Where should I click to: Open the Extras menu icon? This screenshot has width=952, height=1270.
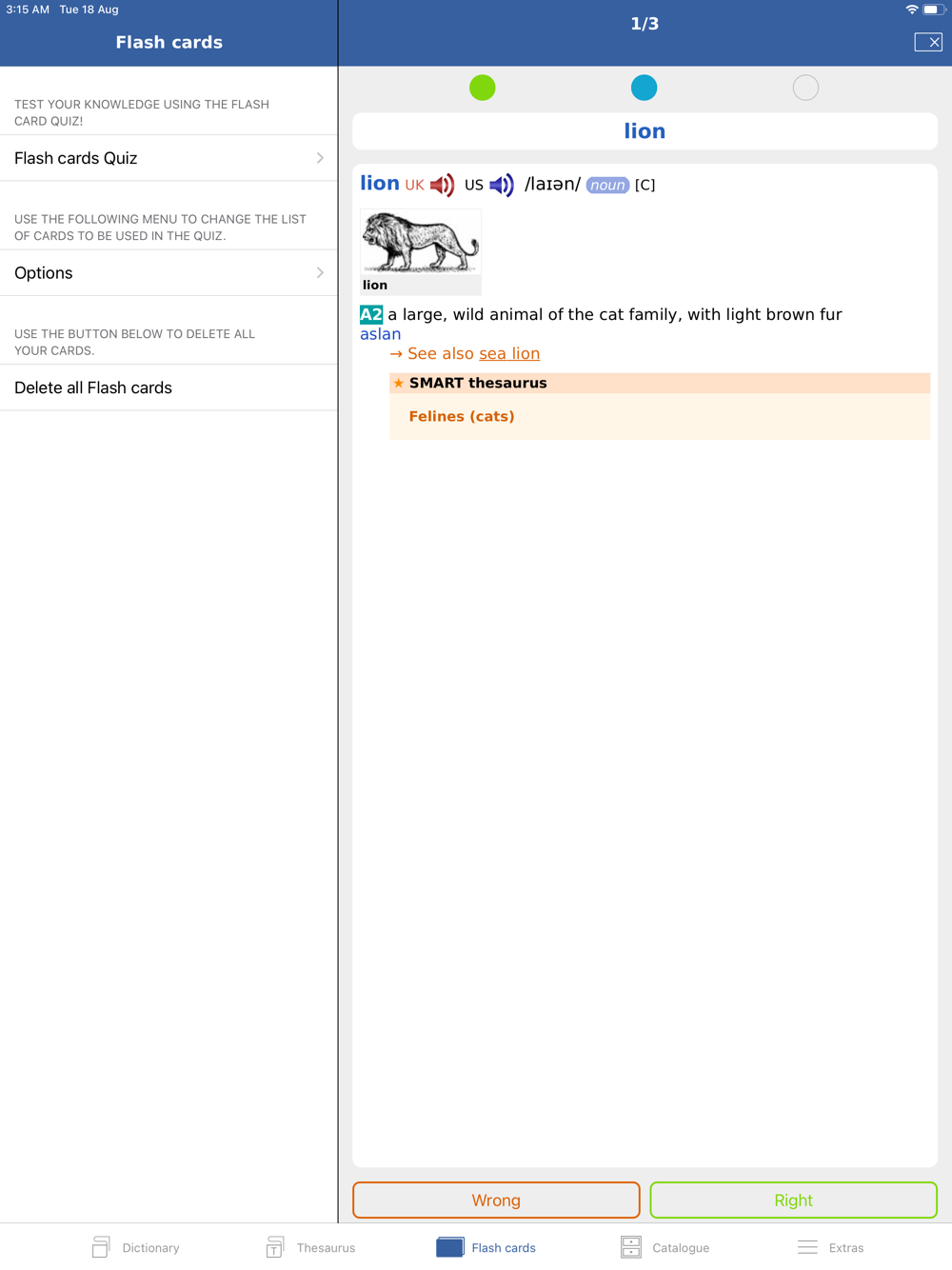807,1247
